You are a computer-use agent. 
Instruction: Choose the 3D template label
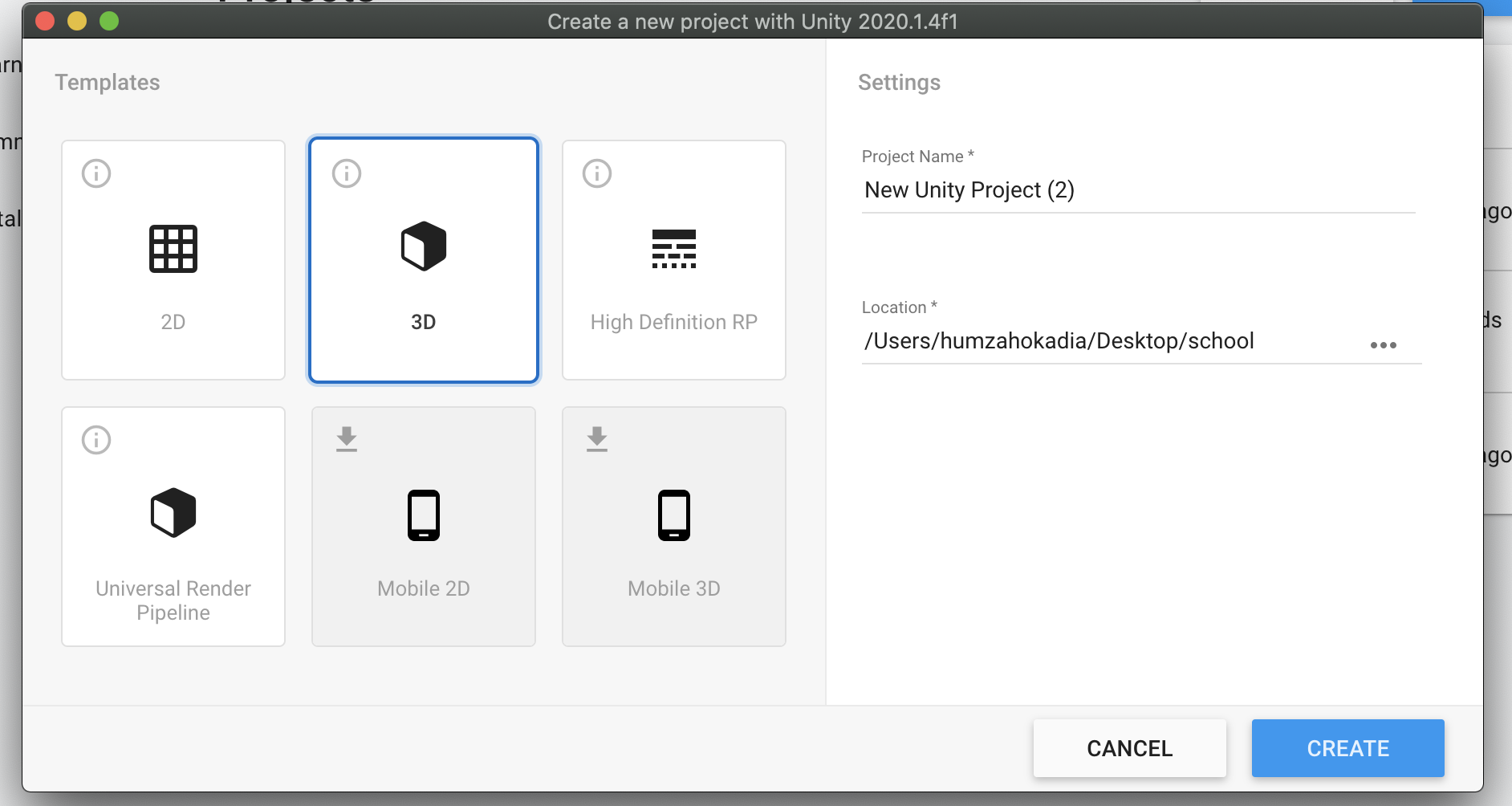pos(424,322)
